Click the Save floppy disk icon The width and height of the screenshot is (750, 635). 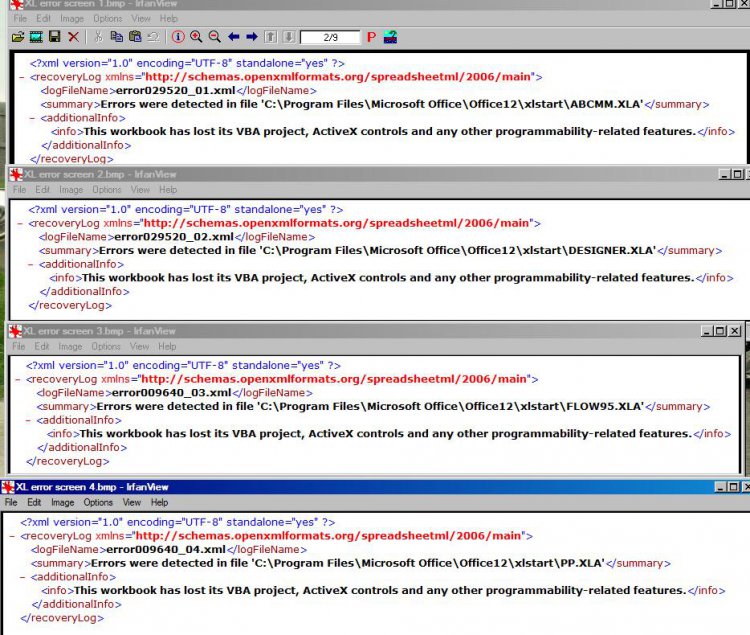55,37
